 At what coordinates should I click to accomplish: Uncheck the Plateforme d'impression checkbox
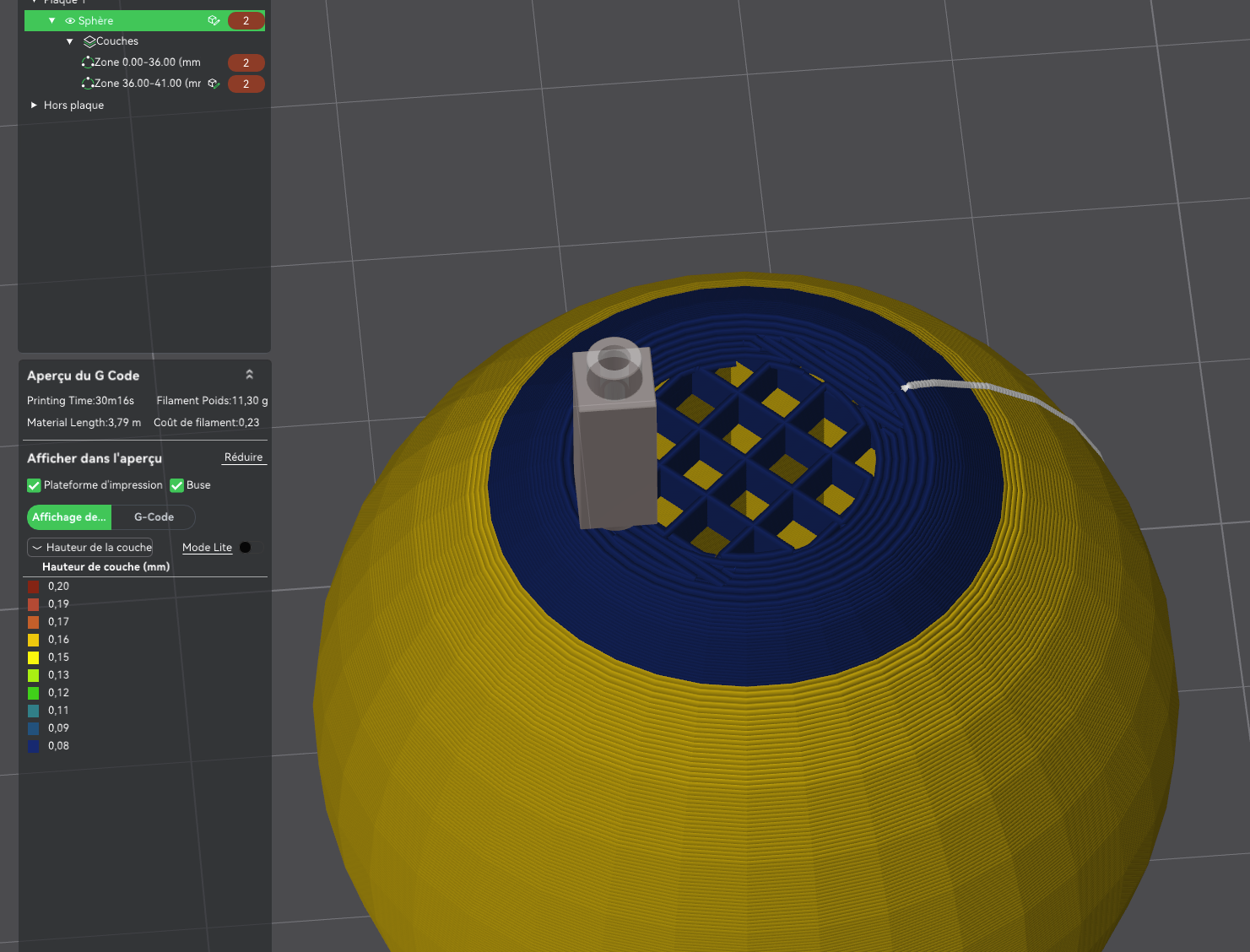pos(34,485)
